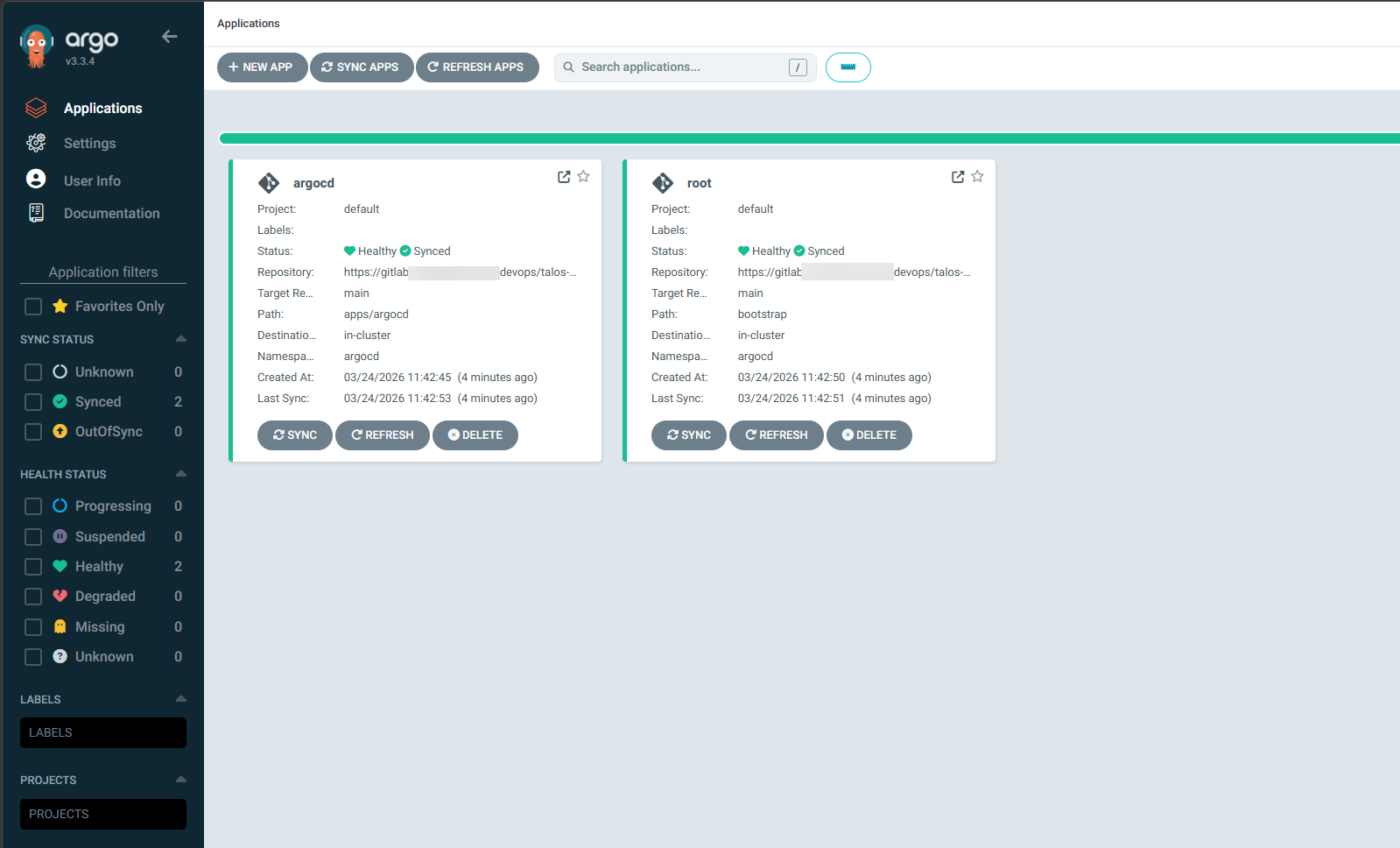
Task: Click the Suspended pause filter icon
Action: [x=60, y=536]
